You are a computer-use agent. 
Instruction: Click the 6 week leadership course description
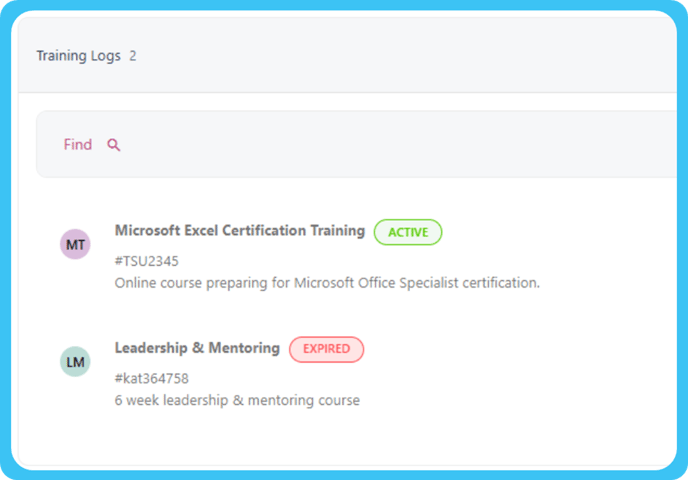pos(237,400)
